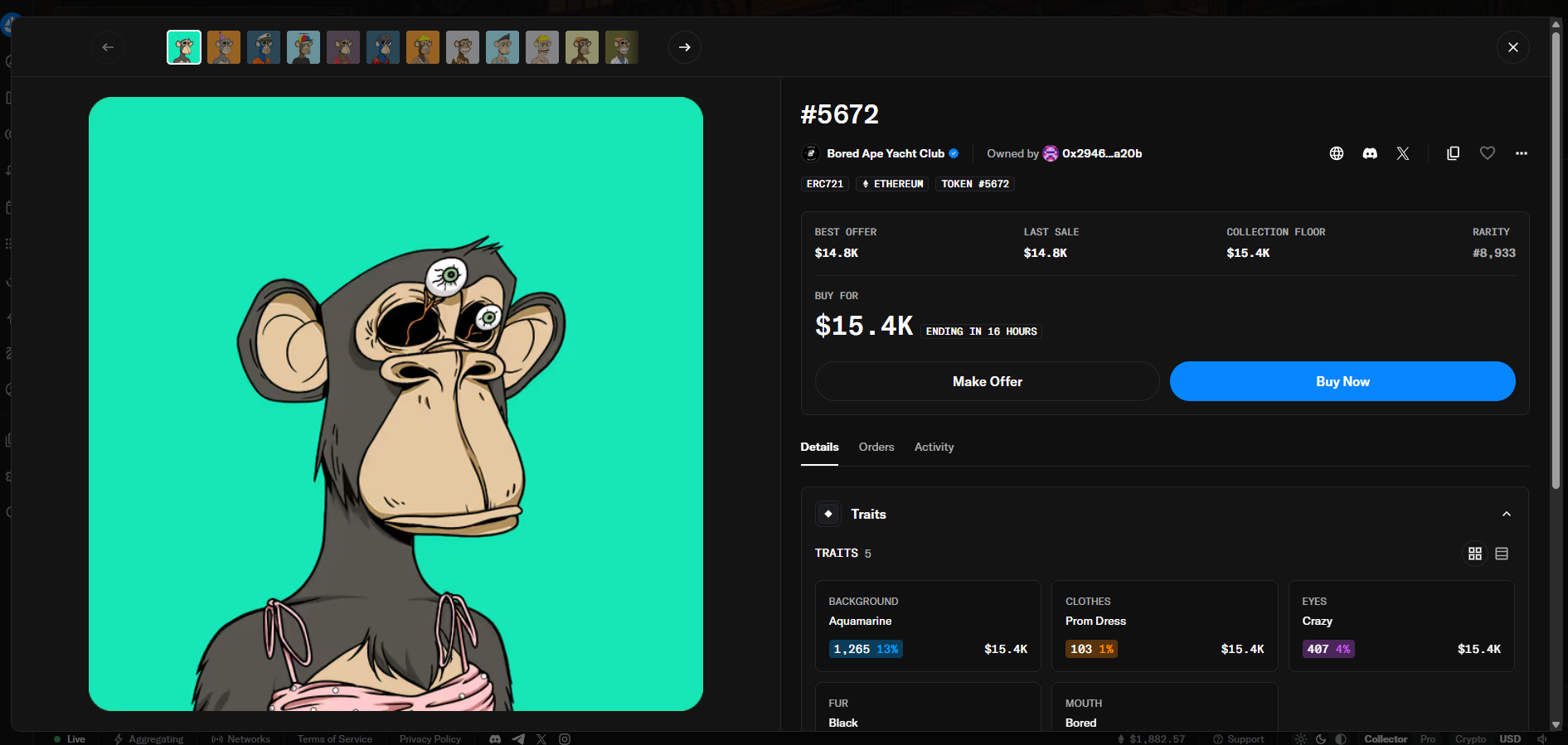The image size is (1568, 745).
Task: Select the aquamarine ape thumbnail
Action: pyautogui.click(x=184, y=47)
